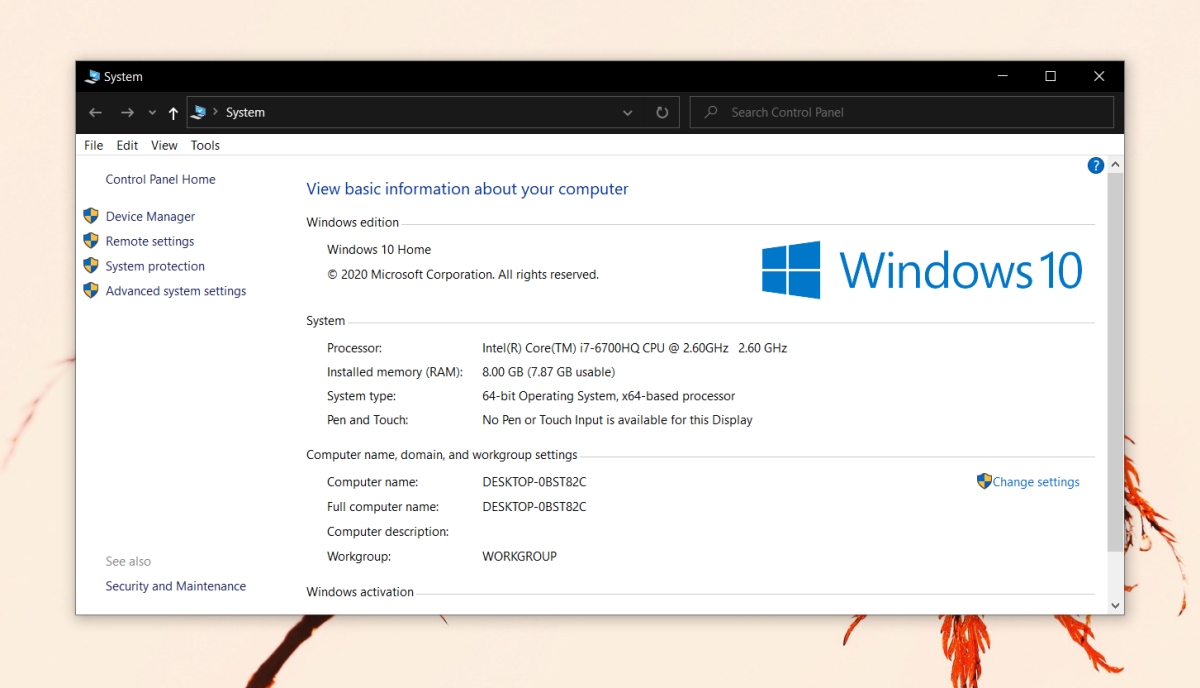
Task: Click the Back navigation arrow
Action: tap(95, 112)
